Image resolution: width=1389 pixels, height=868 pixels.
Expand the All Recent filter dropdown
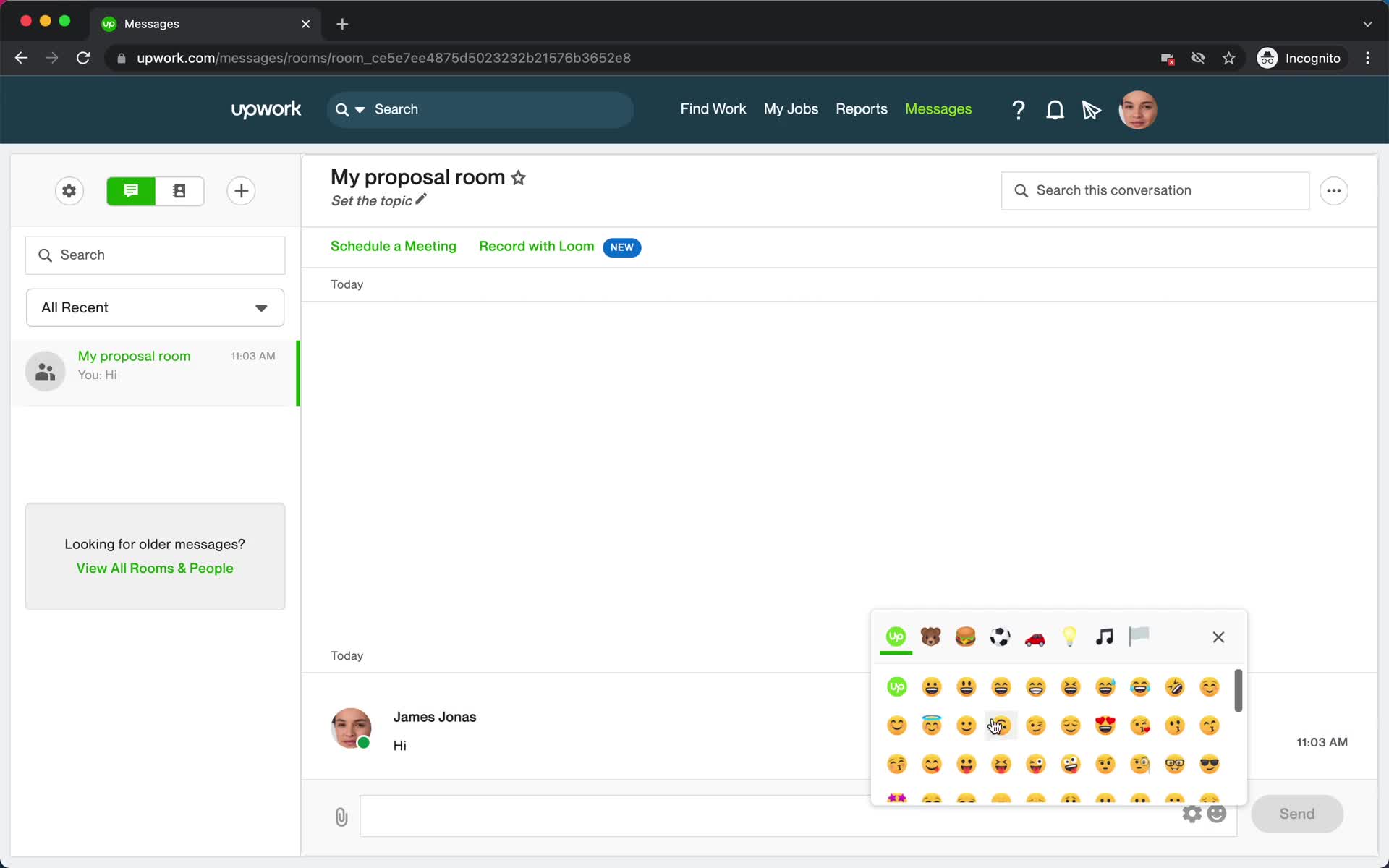tap(155, 308)
